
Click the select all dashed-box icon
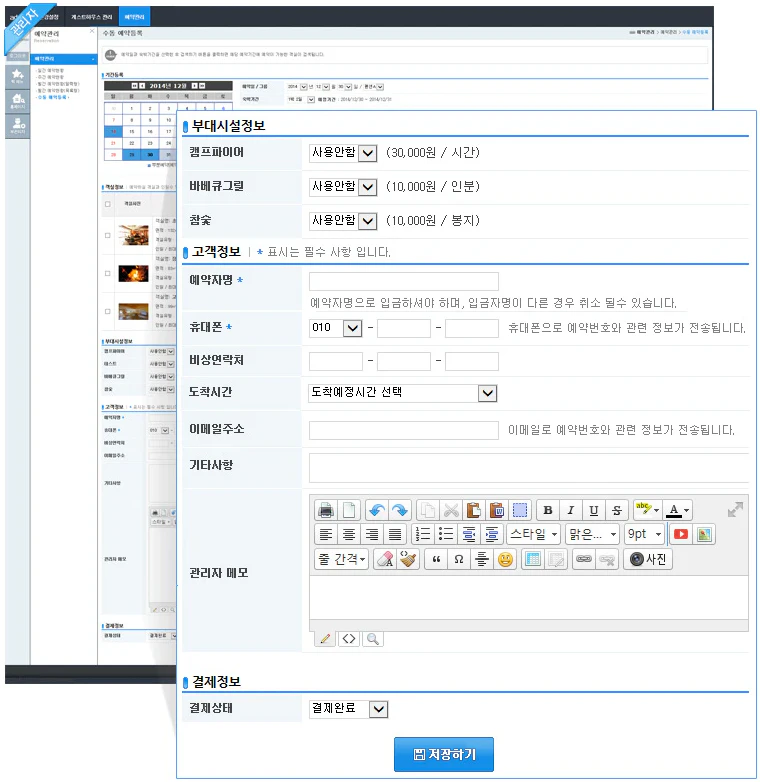tap(520, 510)
